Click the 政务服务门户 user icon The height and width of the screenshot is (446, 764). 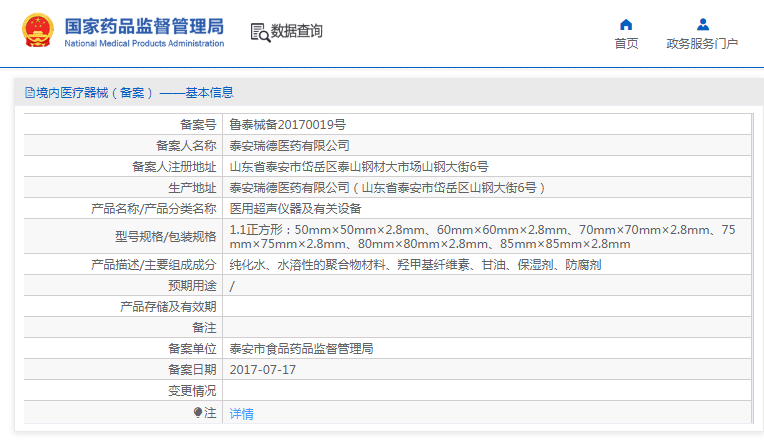(x=703, y=24)
